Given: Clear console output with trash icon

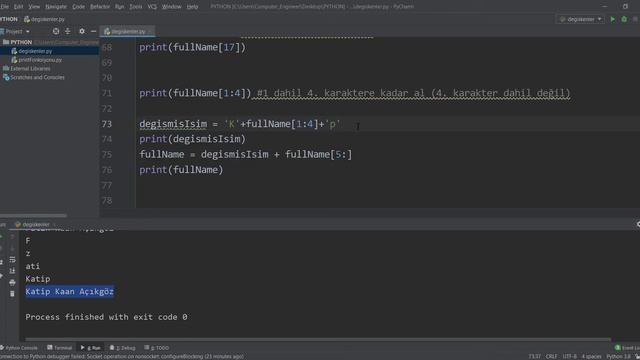Looking at the screenshot, I should point(12,293).
